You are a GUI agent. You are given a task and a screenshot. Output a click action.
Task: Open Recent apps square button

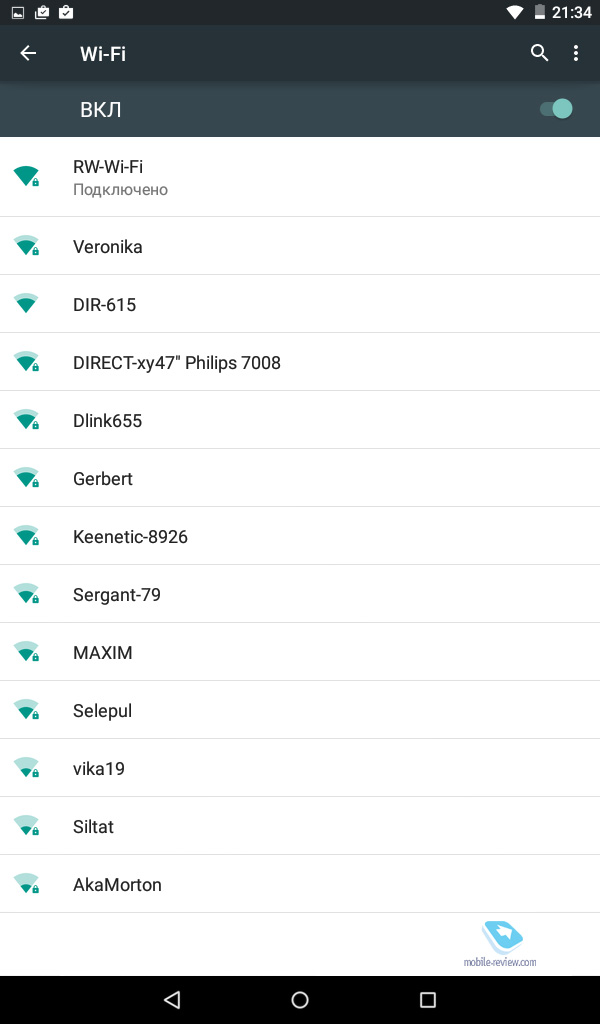point(428,999)
